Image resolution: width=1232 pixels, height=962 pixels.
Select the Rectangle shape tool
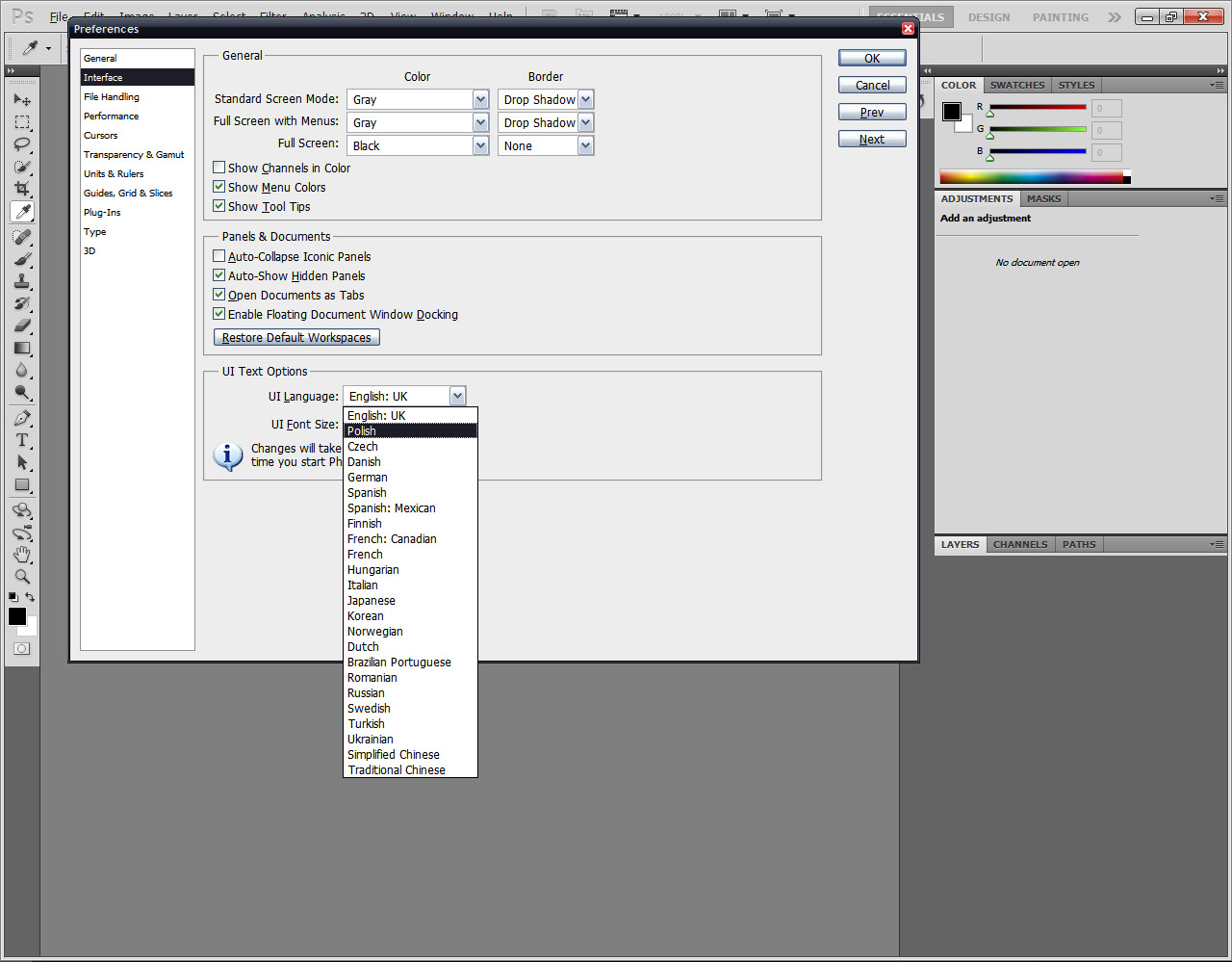[x=22, y=484]
